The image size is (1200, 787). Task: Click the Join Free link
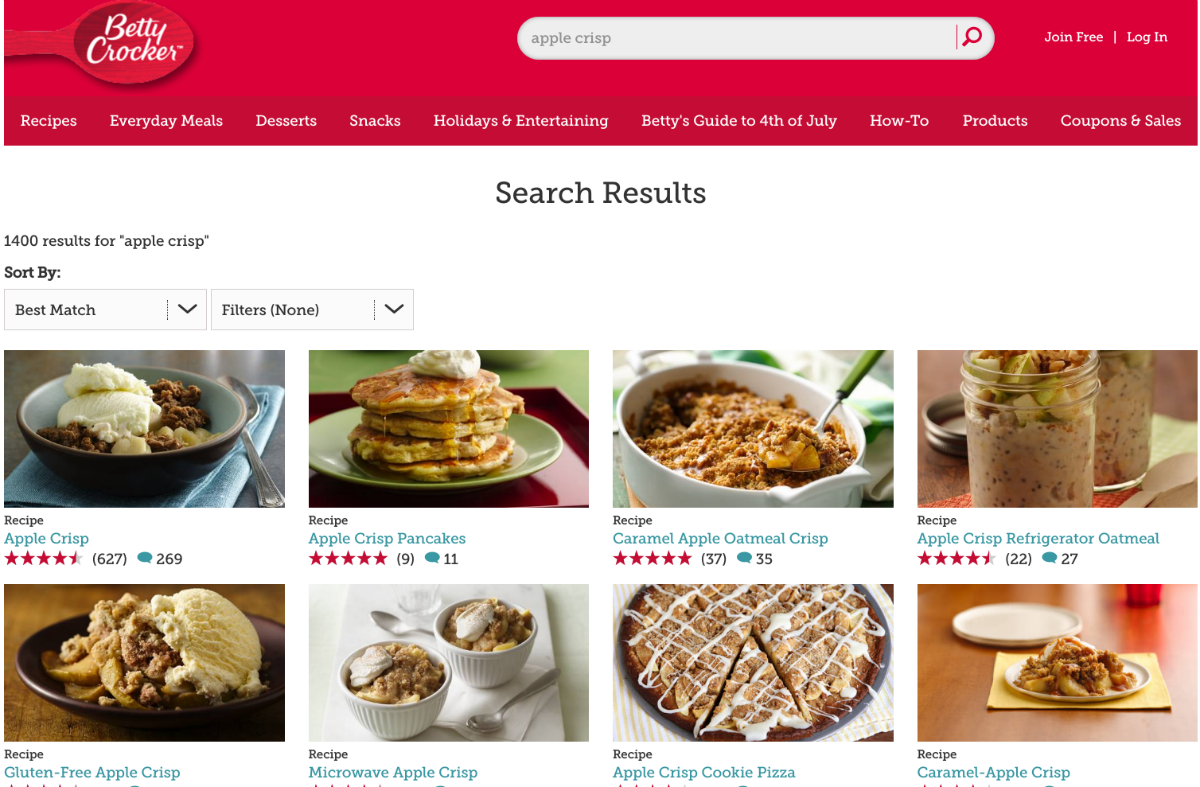click(x=1074, y=37)
